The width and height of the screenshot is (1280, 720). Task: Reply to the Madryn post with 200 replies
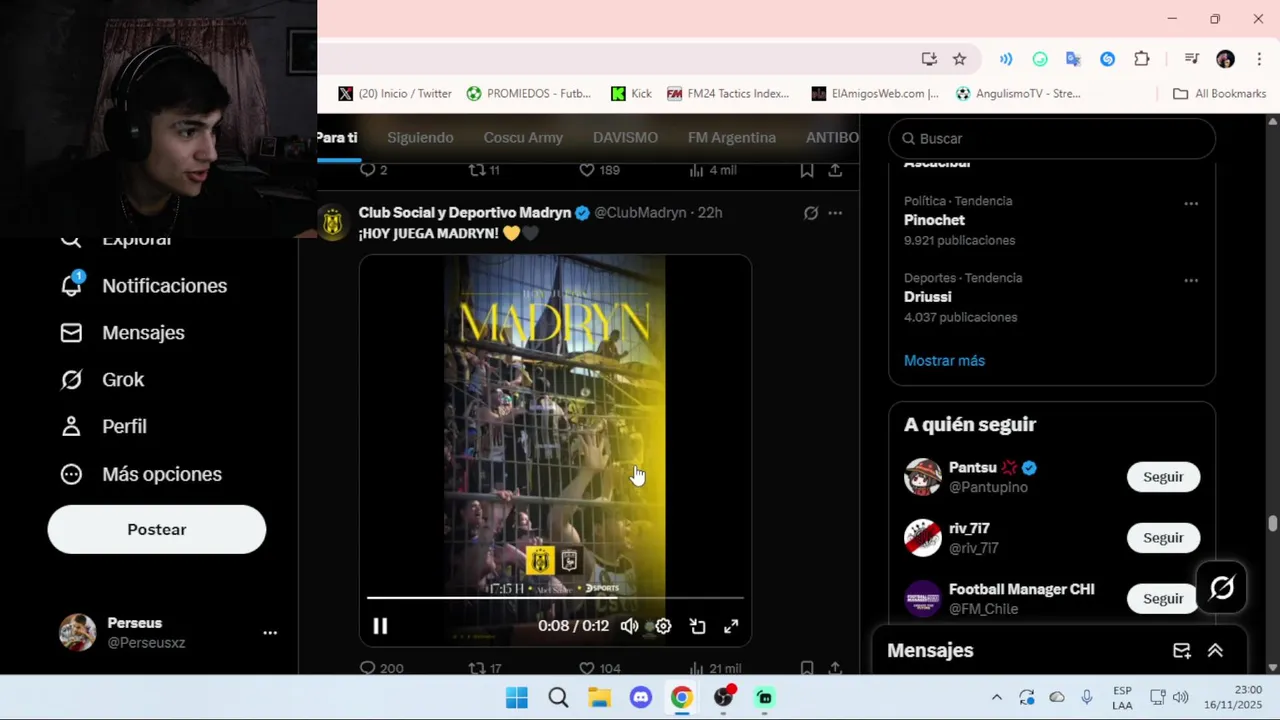point(381,668)
